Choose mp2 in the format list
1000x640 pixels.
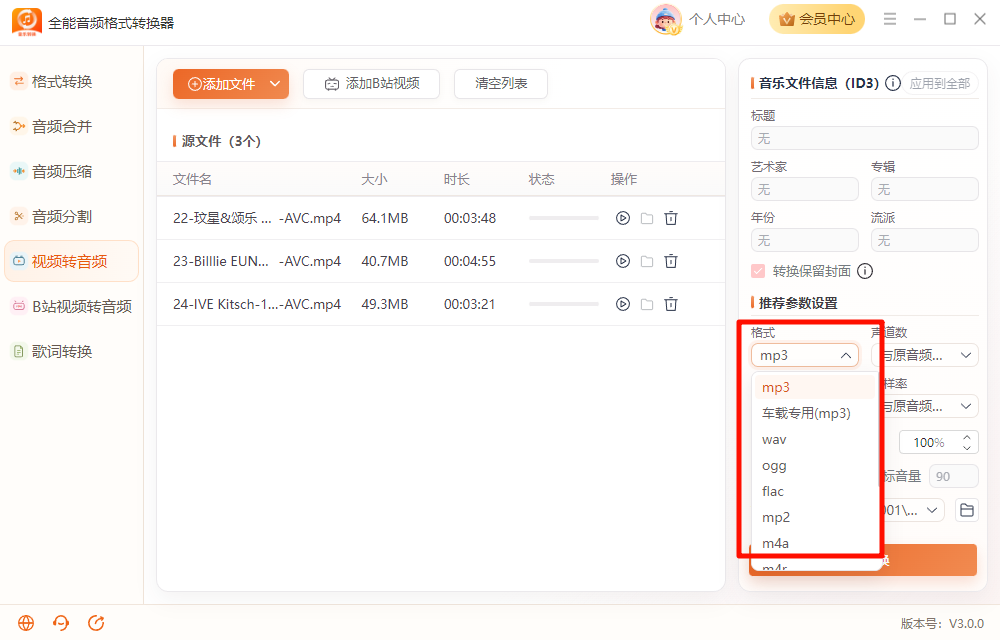coord(814,517)
